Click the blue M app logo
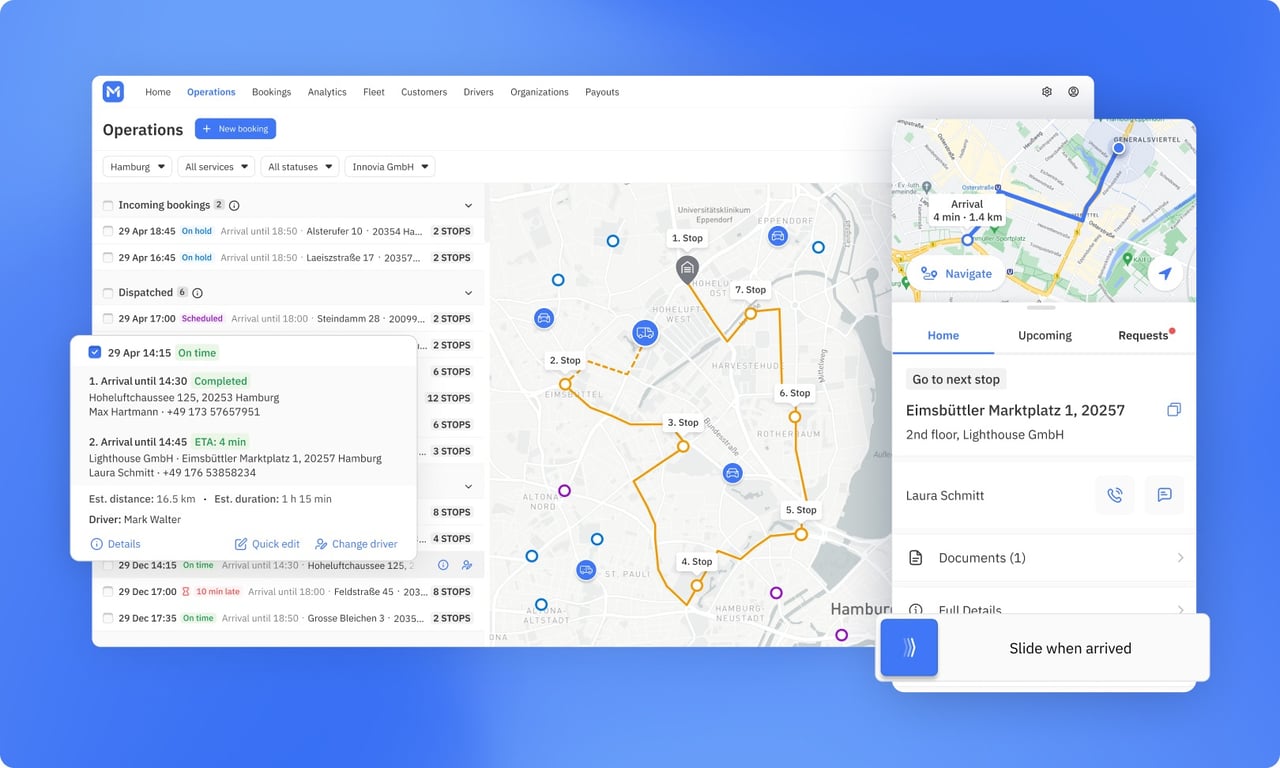 tap(113, 92)
